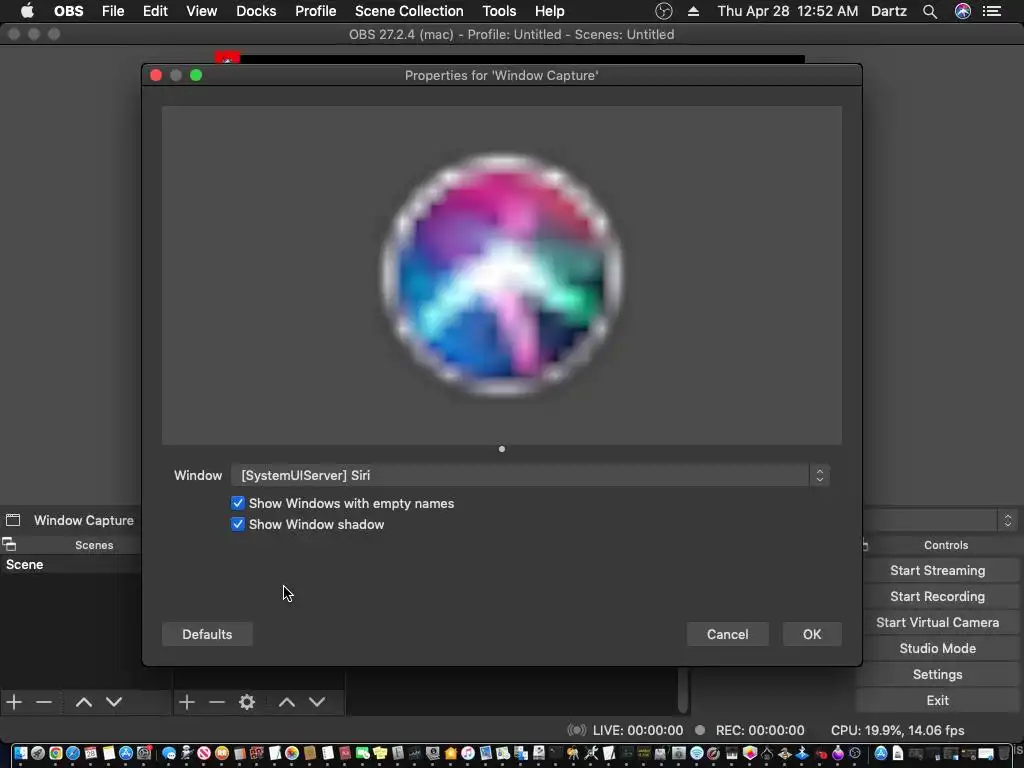Viewport: 1024px width, 768px height.
Task: Activate the Siri icon in the menu bar
Action: (x=963, y=11)
